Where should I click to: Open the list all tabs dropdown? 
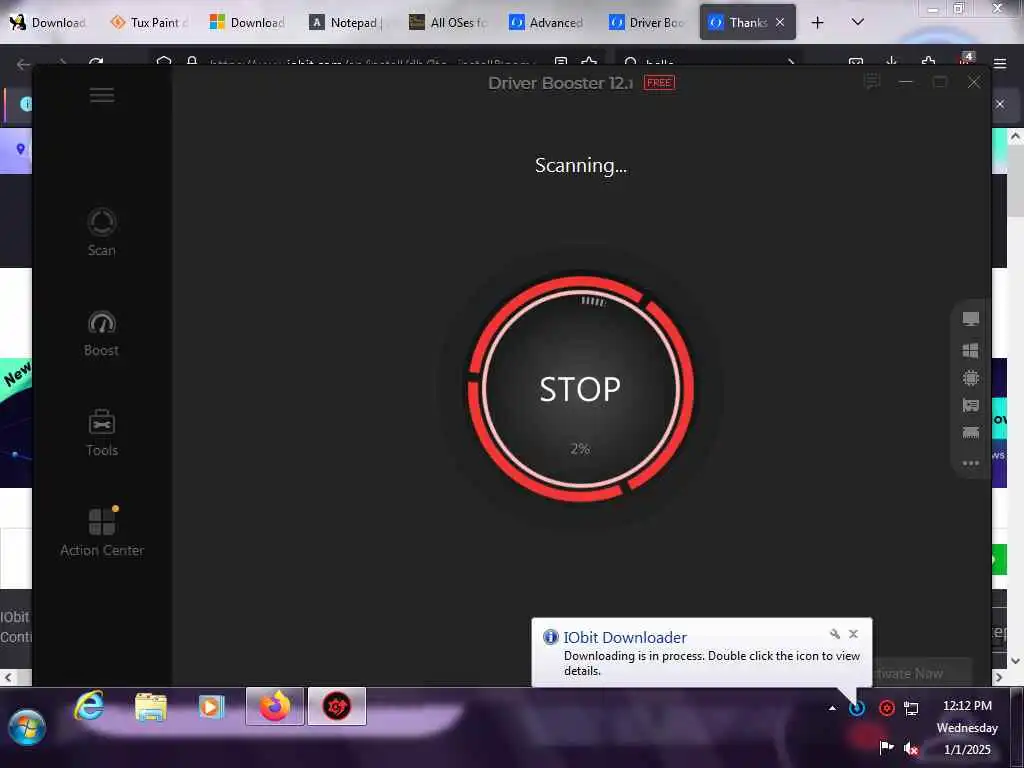pos(857,22)
